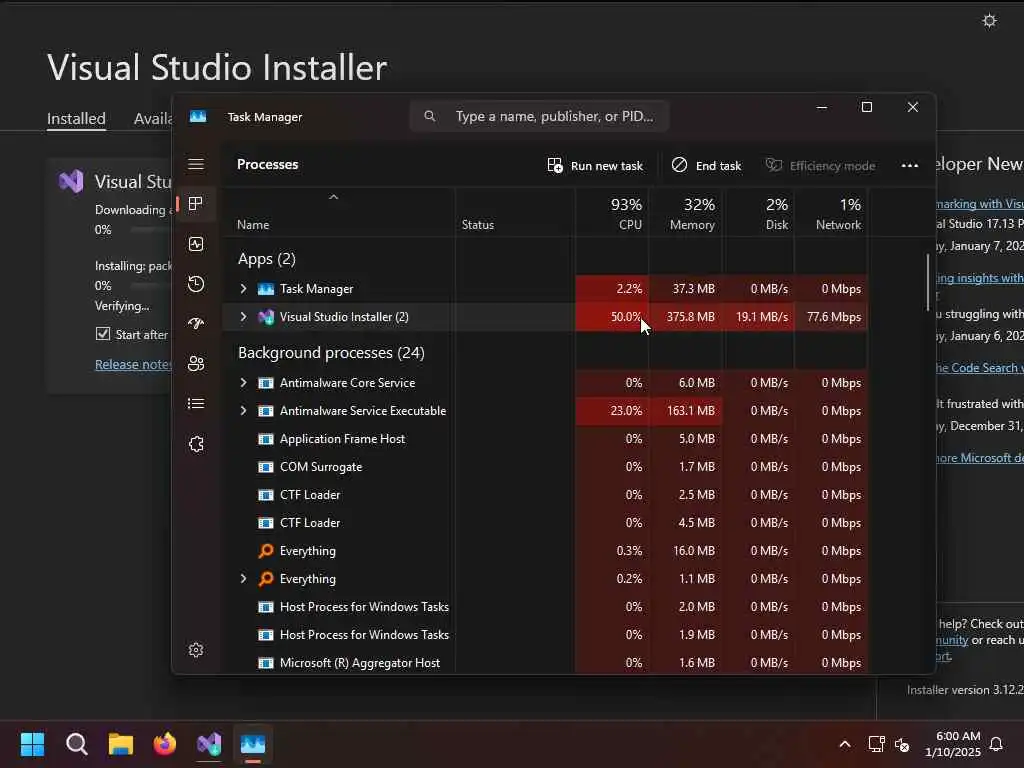This screenshot has height=768, width=1024.
Task: Show hidden system tray icons
Action: (844, 744)
